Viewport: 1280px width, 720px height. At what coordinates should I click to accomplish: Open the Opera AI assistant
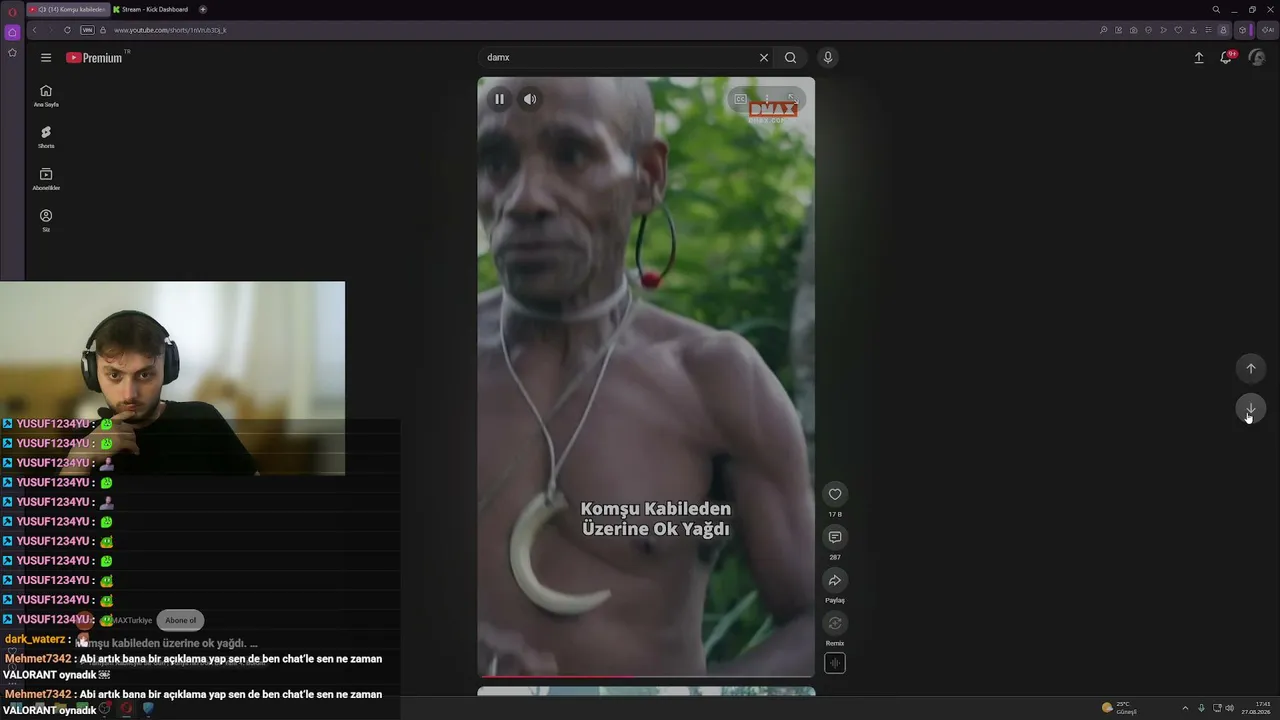coord(1268,30)
